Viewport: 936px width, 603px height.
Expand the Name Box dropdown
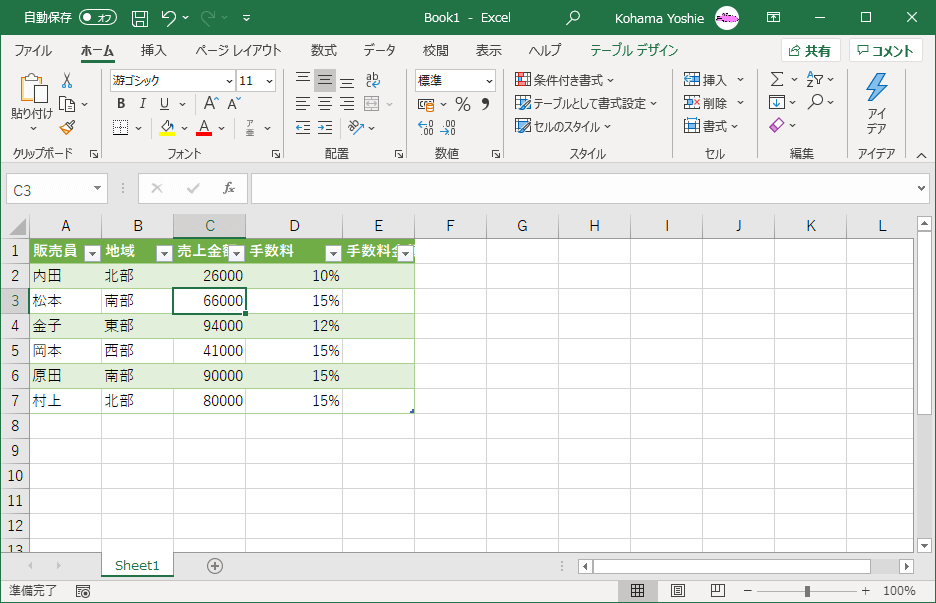97,189
